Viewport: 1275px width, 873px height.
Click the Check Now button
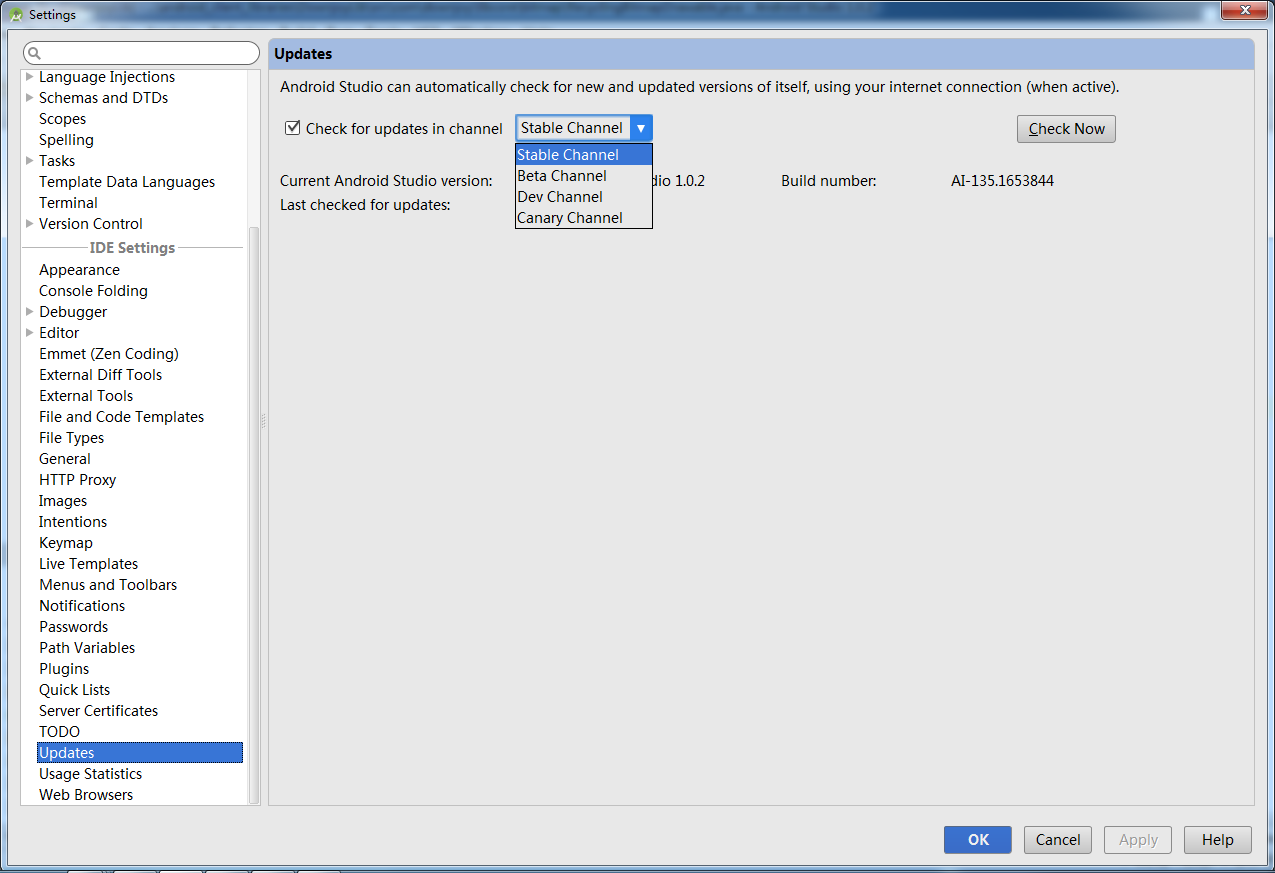(x=1065, y=128)
